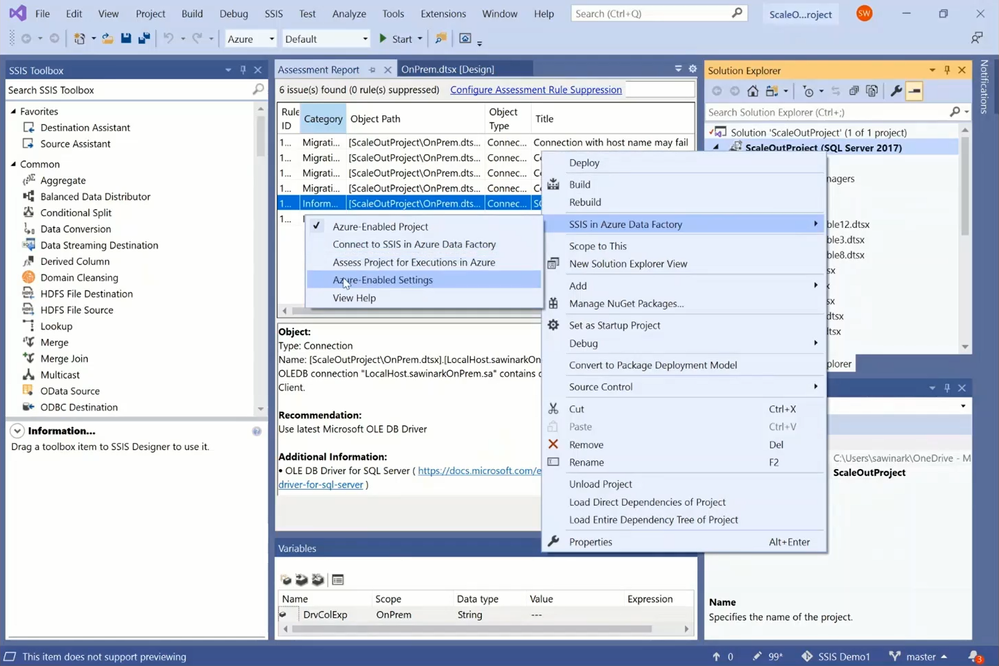Toggle auto-hide pin on Solution Explorer

coord(947,70)
